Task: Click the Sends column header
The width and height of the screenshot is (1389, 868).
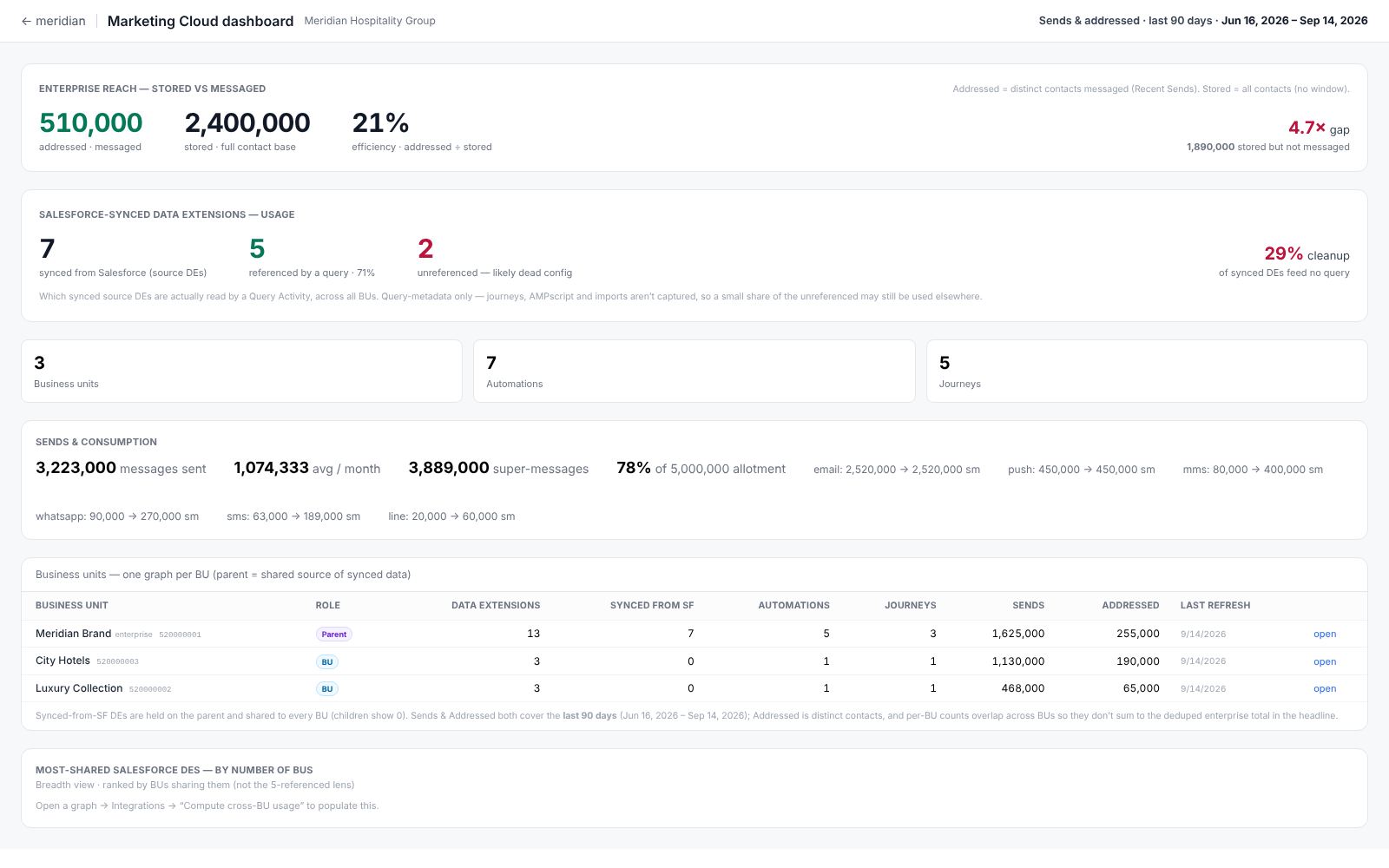Action: click(x=1029, y=606)
